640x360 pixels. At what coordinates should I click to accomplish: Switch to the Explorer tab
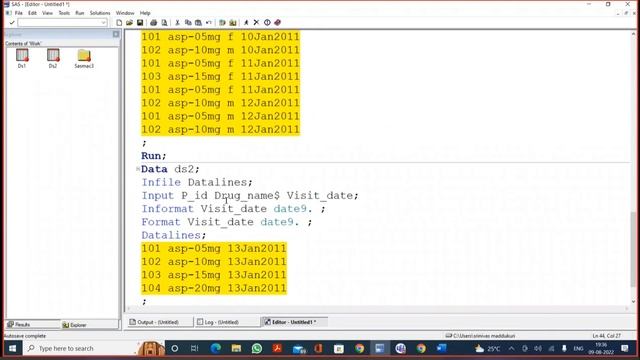click(x=89, y=325)
